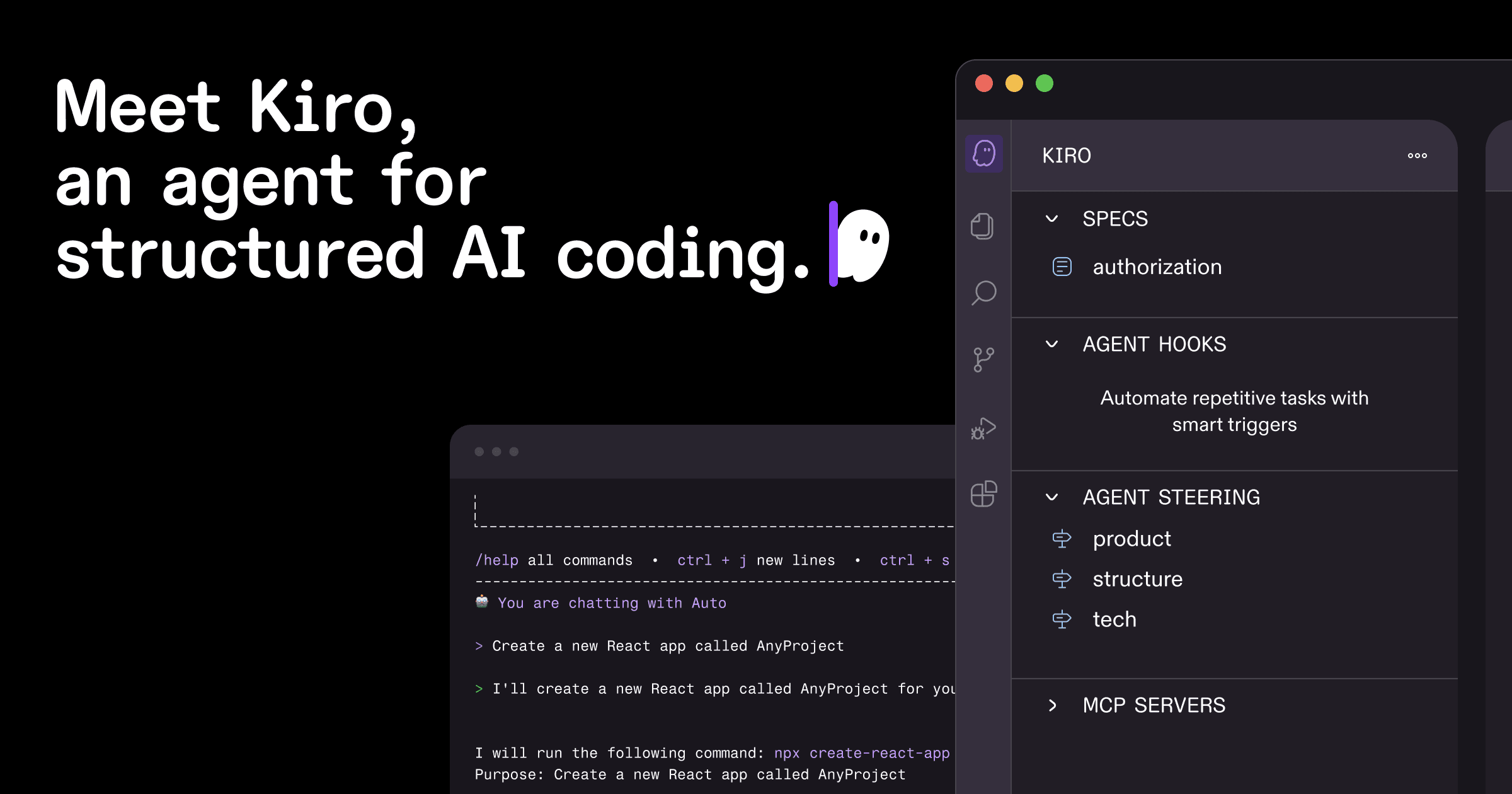Click the steering icon beside tech
This screenshot has height=794, width=1512.
coord(1062,619)
